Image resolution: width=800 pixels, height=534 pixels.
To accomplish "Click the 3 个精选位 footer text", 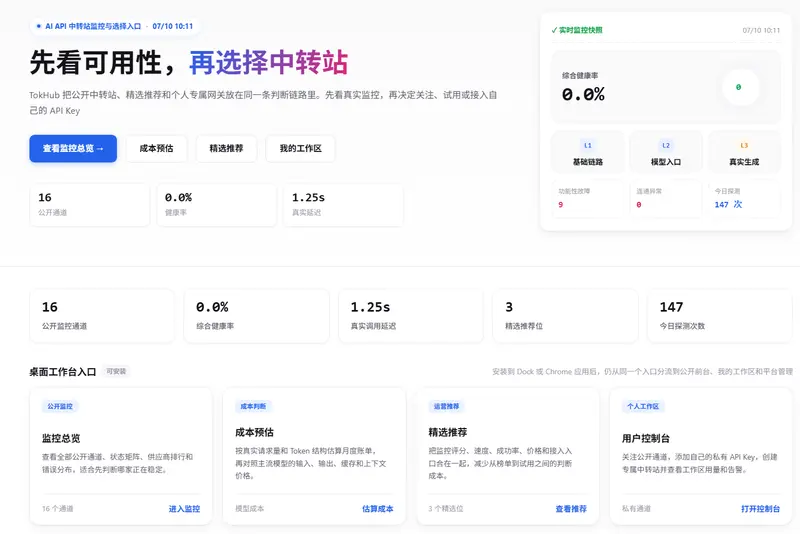I will [x=446, y=508].
